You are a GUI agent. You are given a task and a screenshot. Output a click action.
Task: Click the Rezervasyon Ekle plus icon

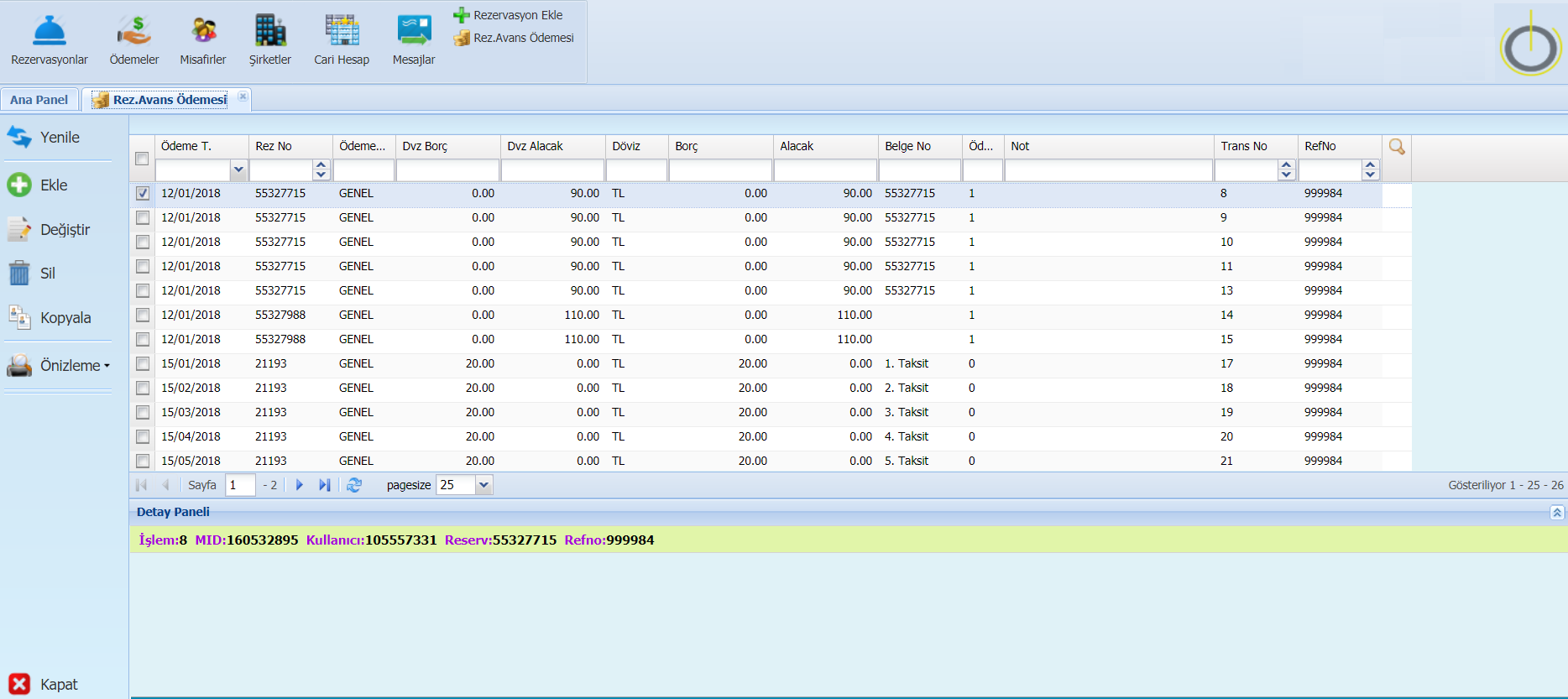(461, 15)
